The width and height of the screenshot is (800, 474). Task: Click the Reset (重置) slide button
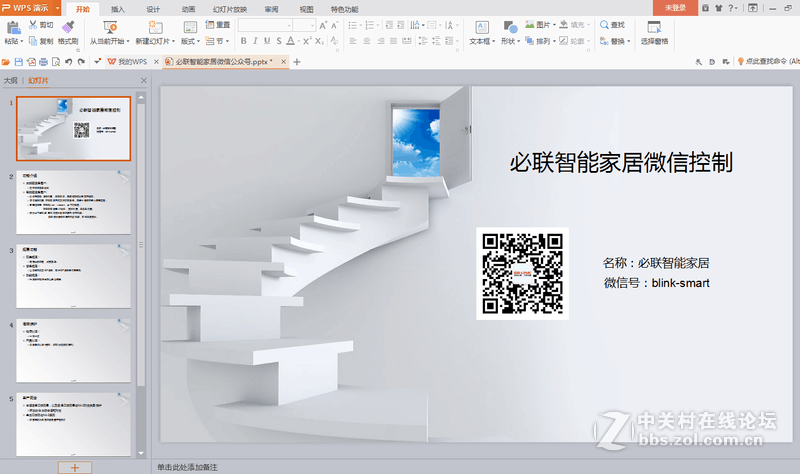pyautogui.click(x=217, y=24)
